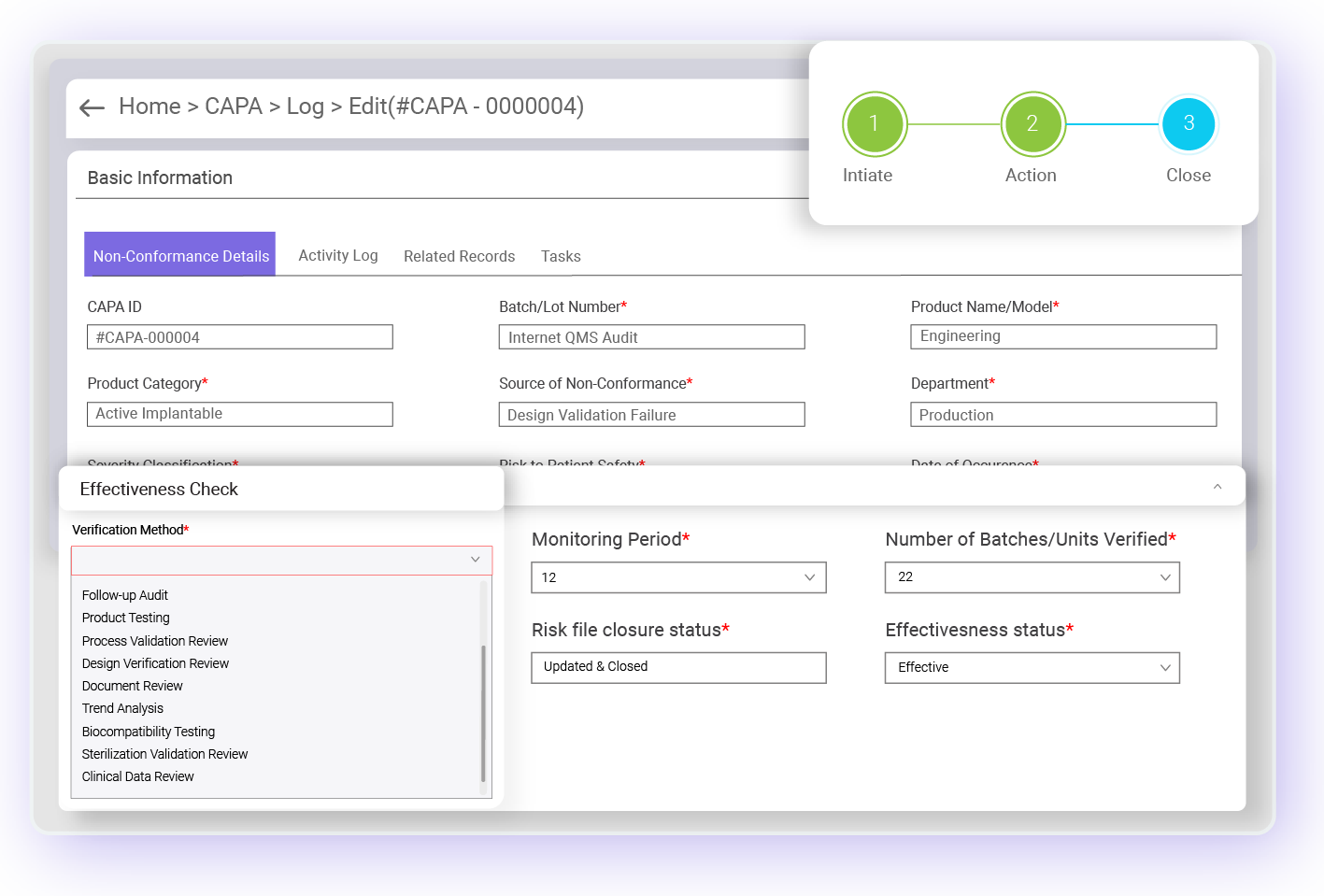Viewport: 1324px width, 896px height.
Task: Choose Product Testing option
Action: [126, 618]
